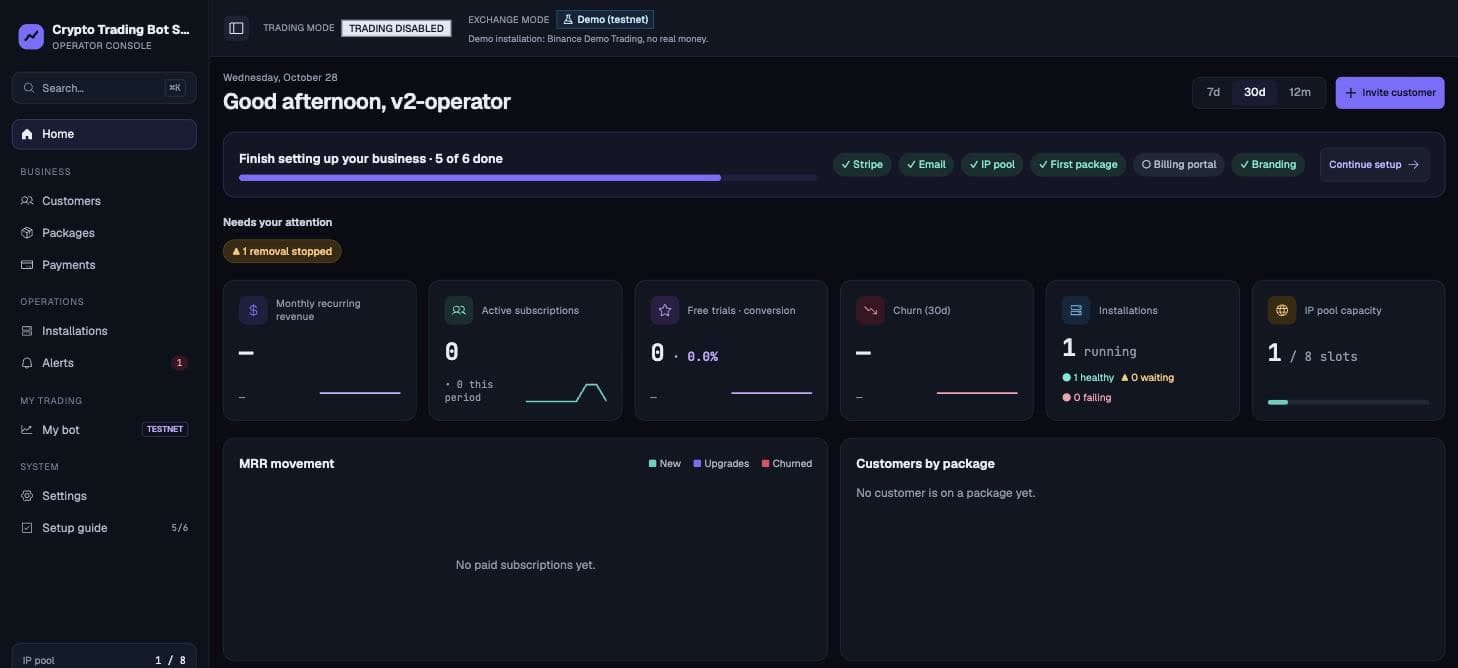Click the Continue setup button
Viewport: 1458px width, 668px height.
click(1374, 165)
